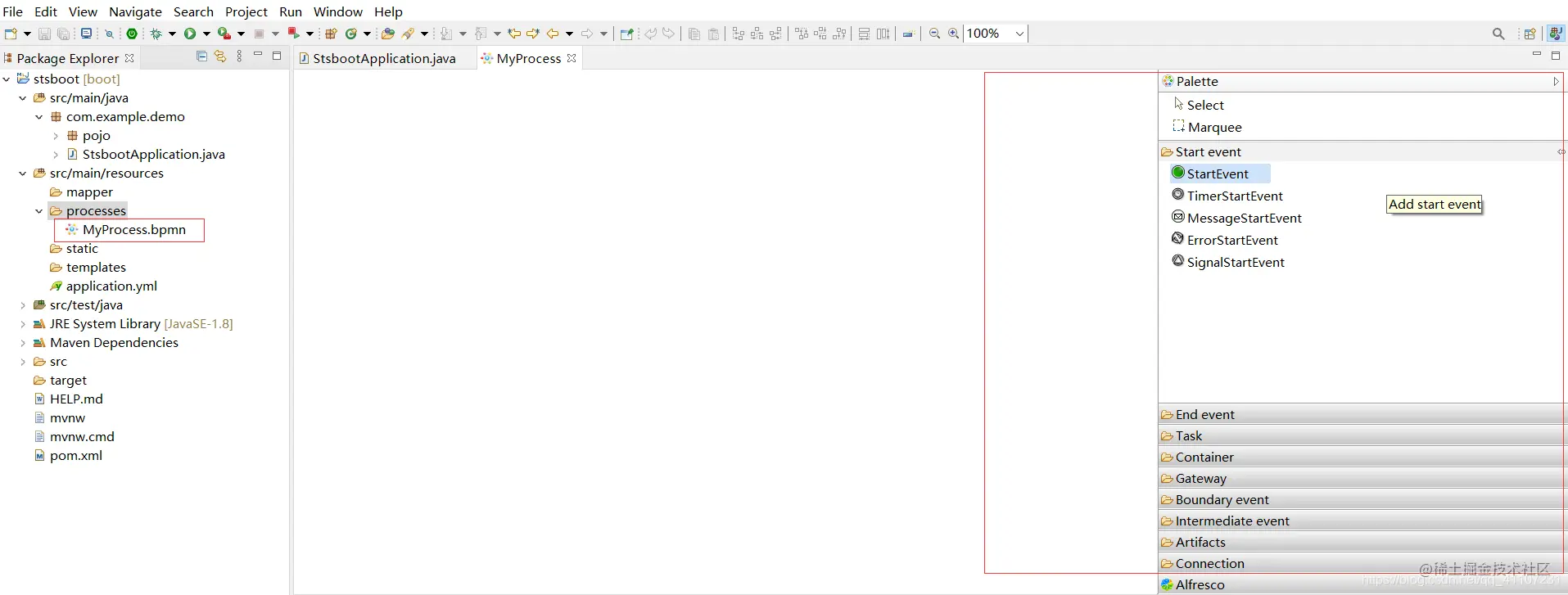Expand the Task palette drawer
Screen dimensions: 1568x595
(x=1361, y=435)
